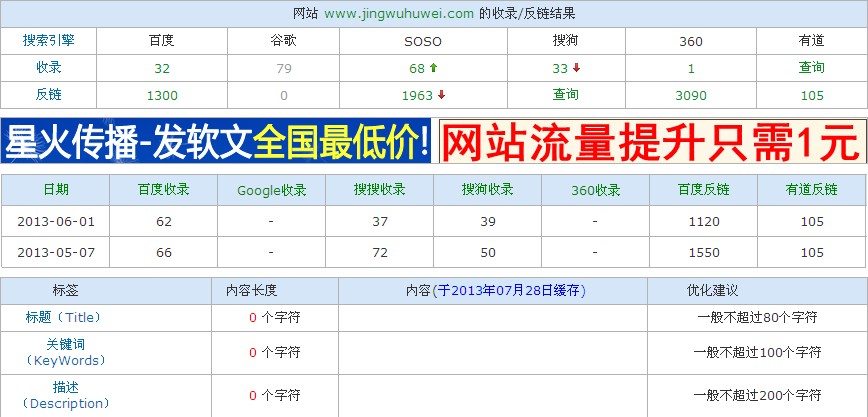The image size is (868, 417).
Task: Click the red down arrow beside 搜狗 33
Action: (x=576, y=68)
